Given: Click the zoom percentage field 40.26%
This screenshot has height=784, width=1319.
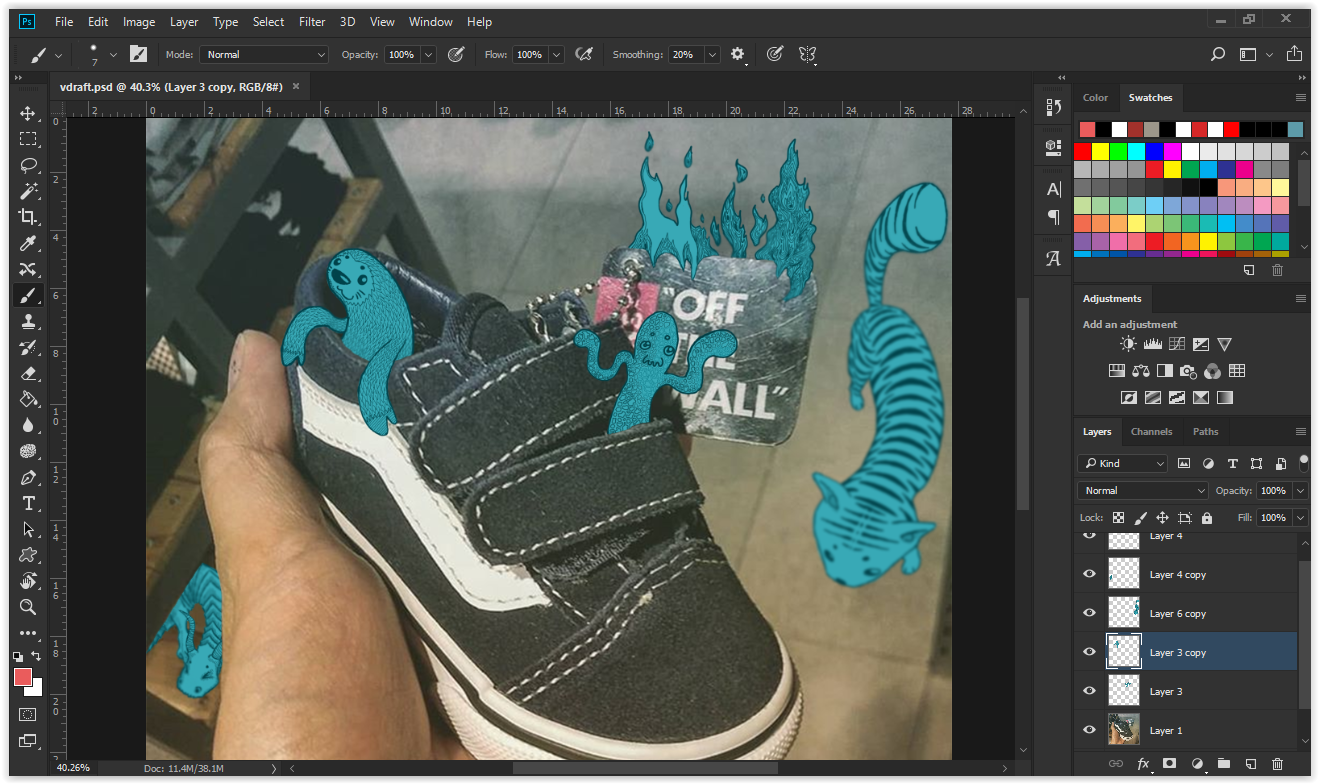Looking at the screenshot, I should tap(73, 768).
